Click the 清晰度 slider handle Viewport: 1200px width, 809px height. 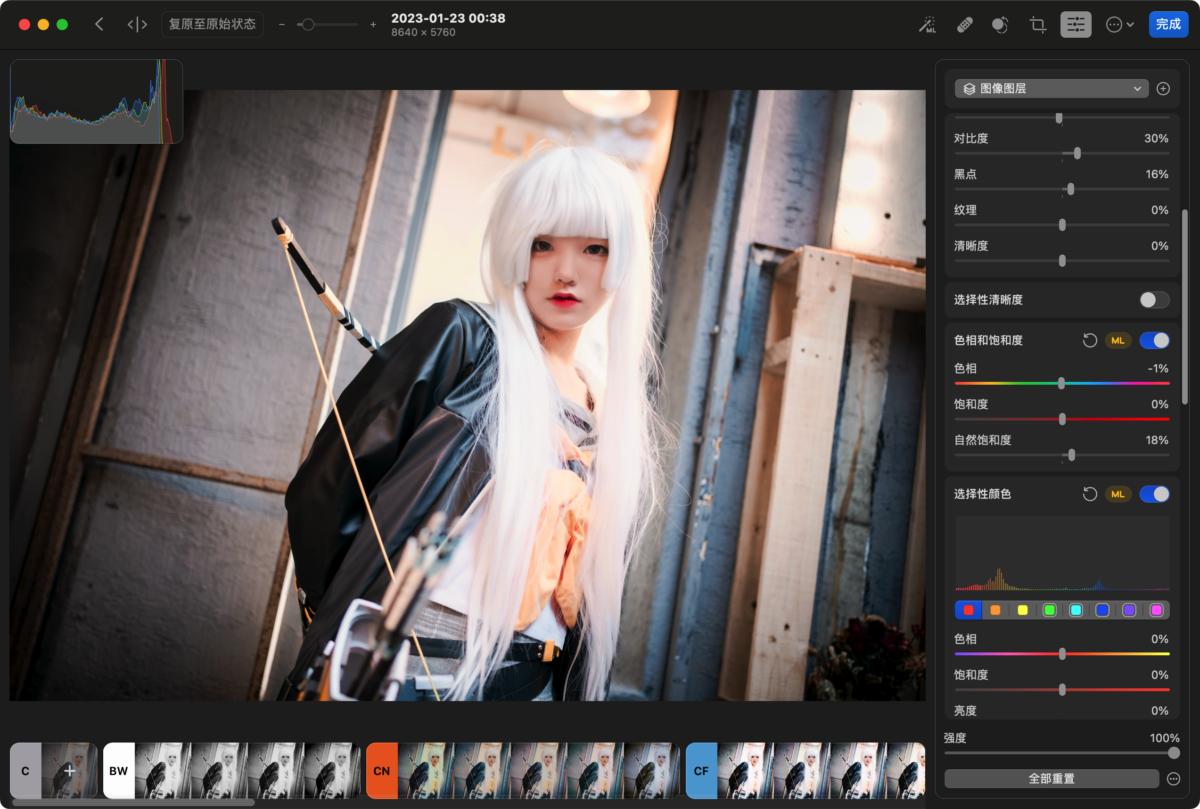point(1062,261)
